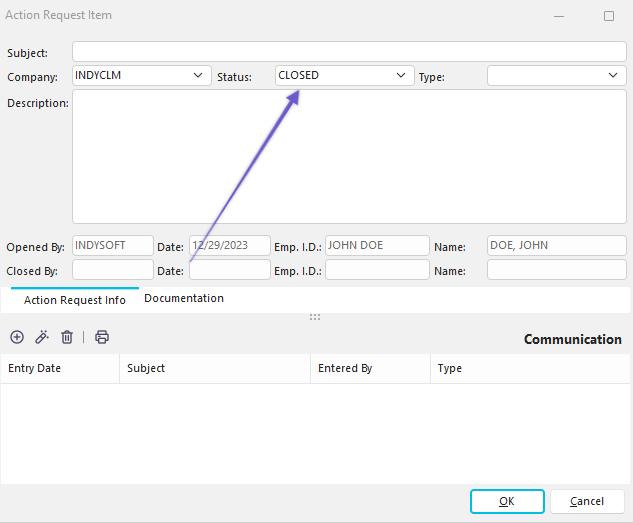Open the Type dropdown
The image size is (634, 523).
tap(613, 76)
